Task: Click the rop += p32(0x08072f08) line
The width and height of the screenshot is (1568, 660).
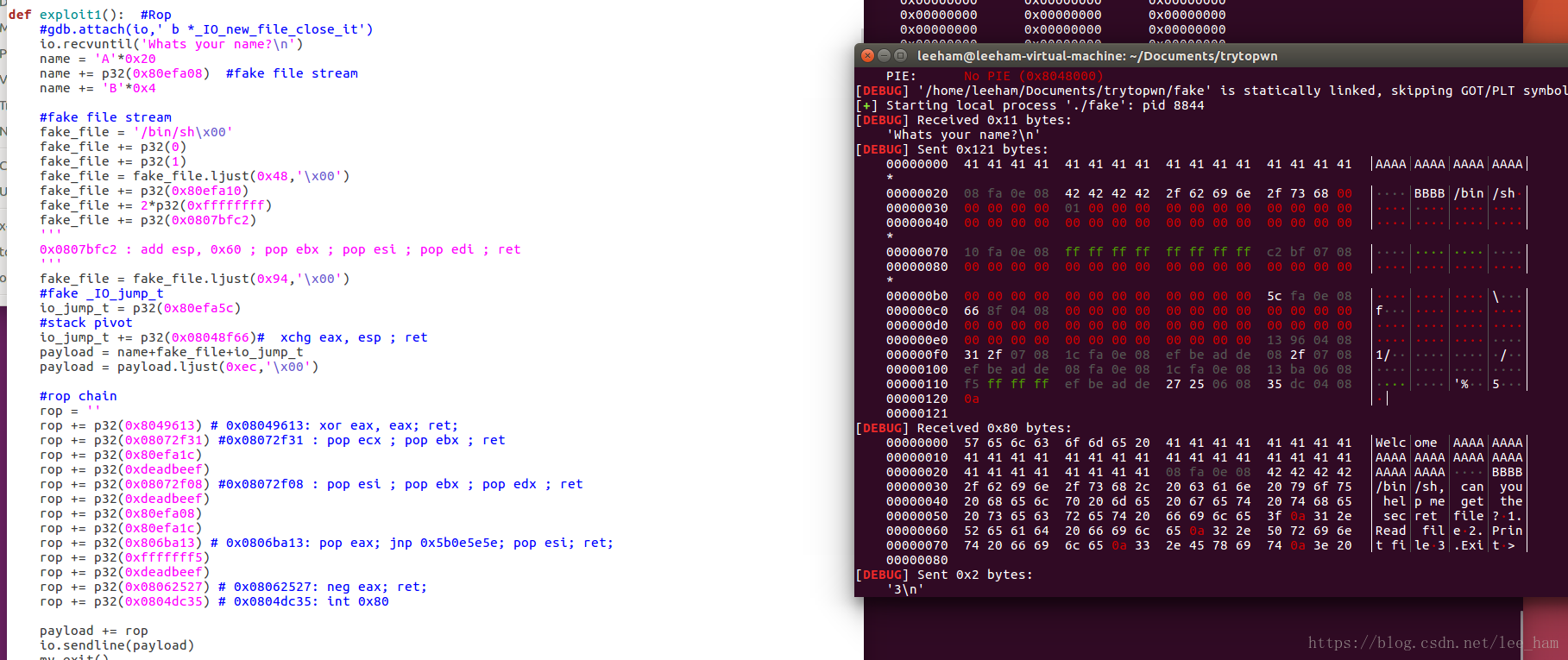Action: pyautogui.click(x=312, y=484)
